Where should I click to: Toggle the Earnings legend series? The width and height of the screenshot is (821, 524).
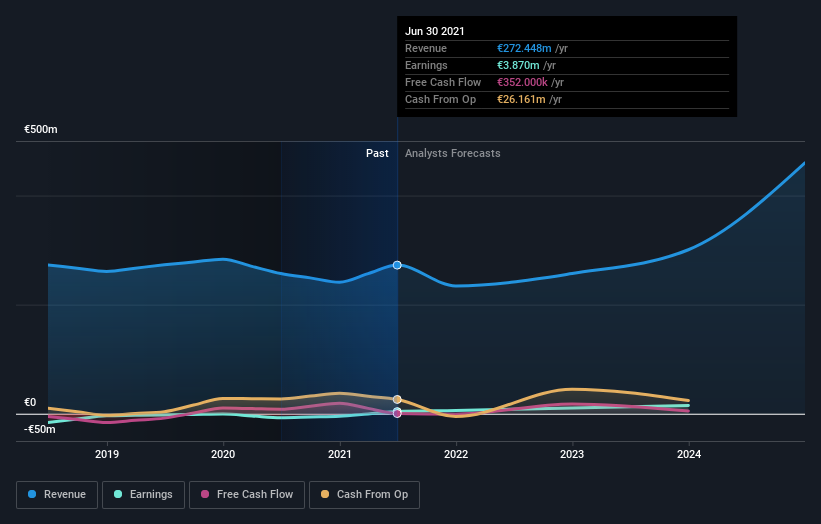click(143, 495)
